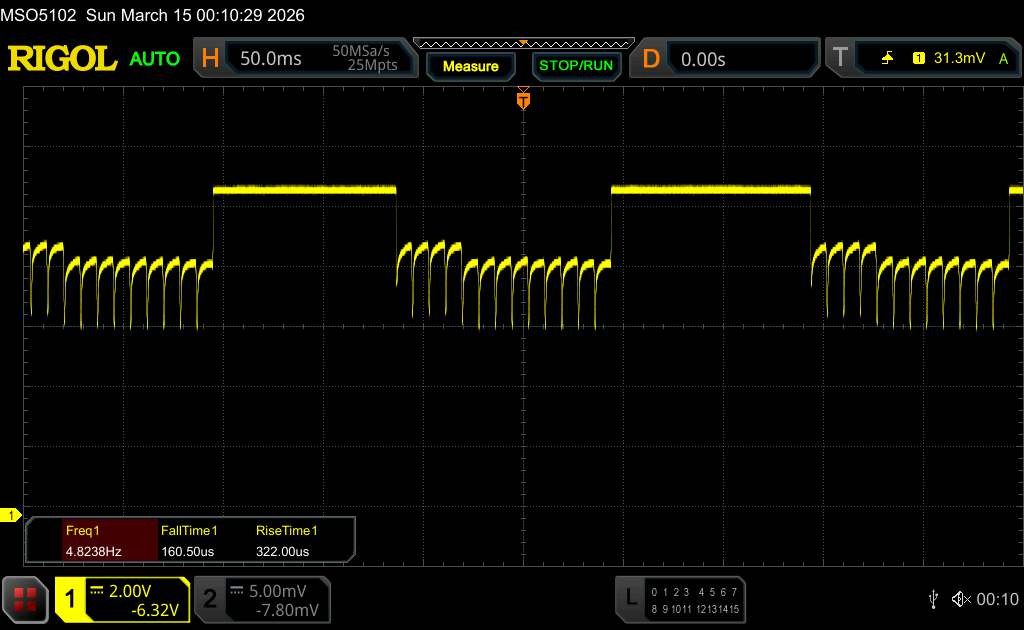Select the Freq1 measurement result

click(92, 540)
